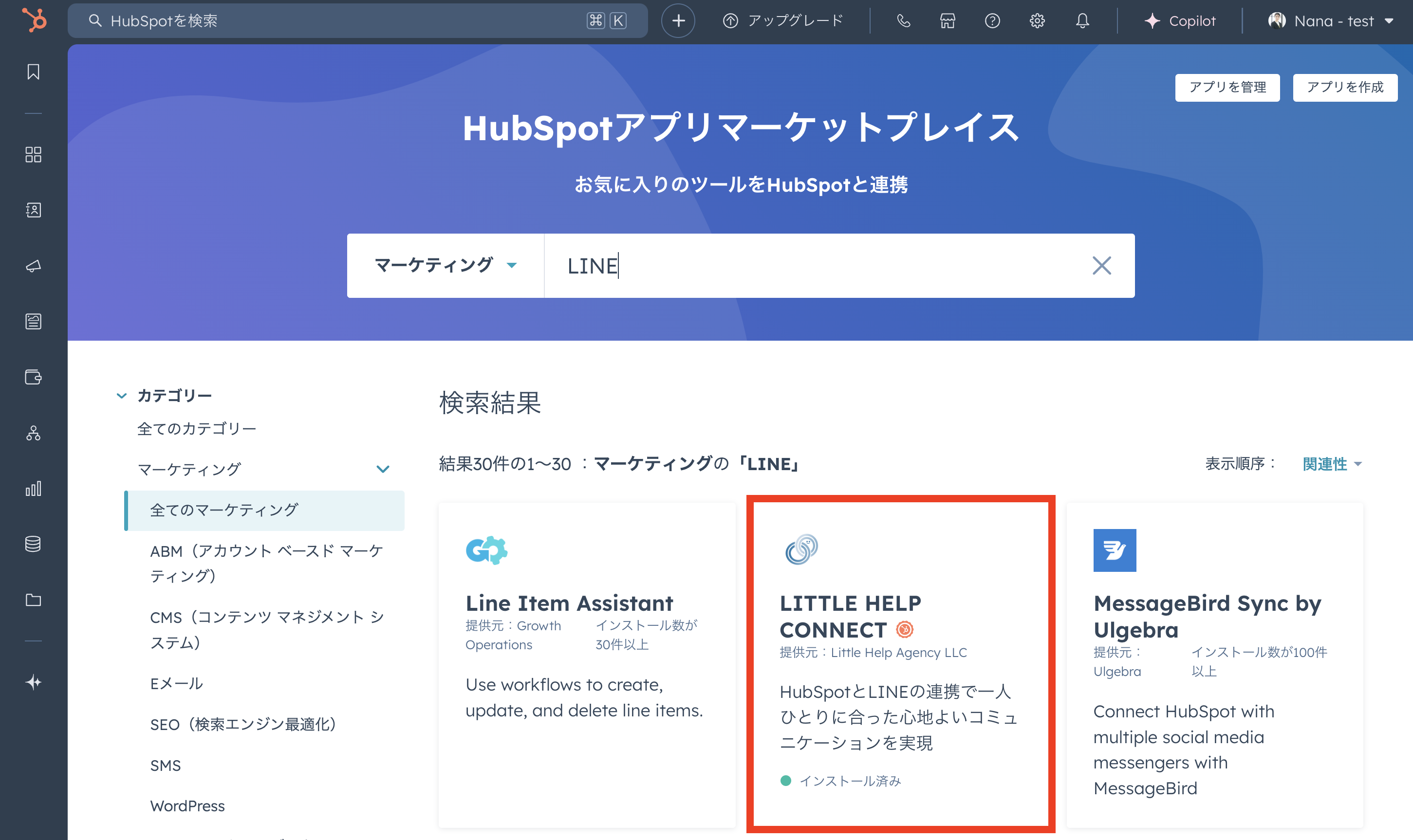Clear the LINE search text with X
The image size is (1413, 840).
coord(1101,265)
